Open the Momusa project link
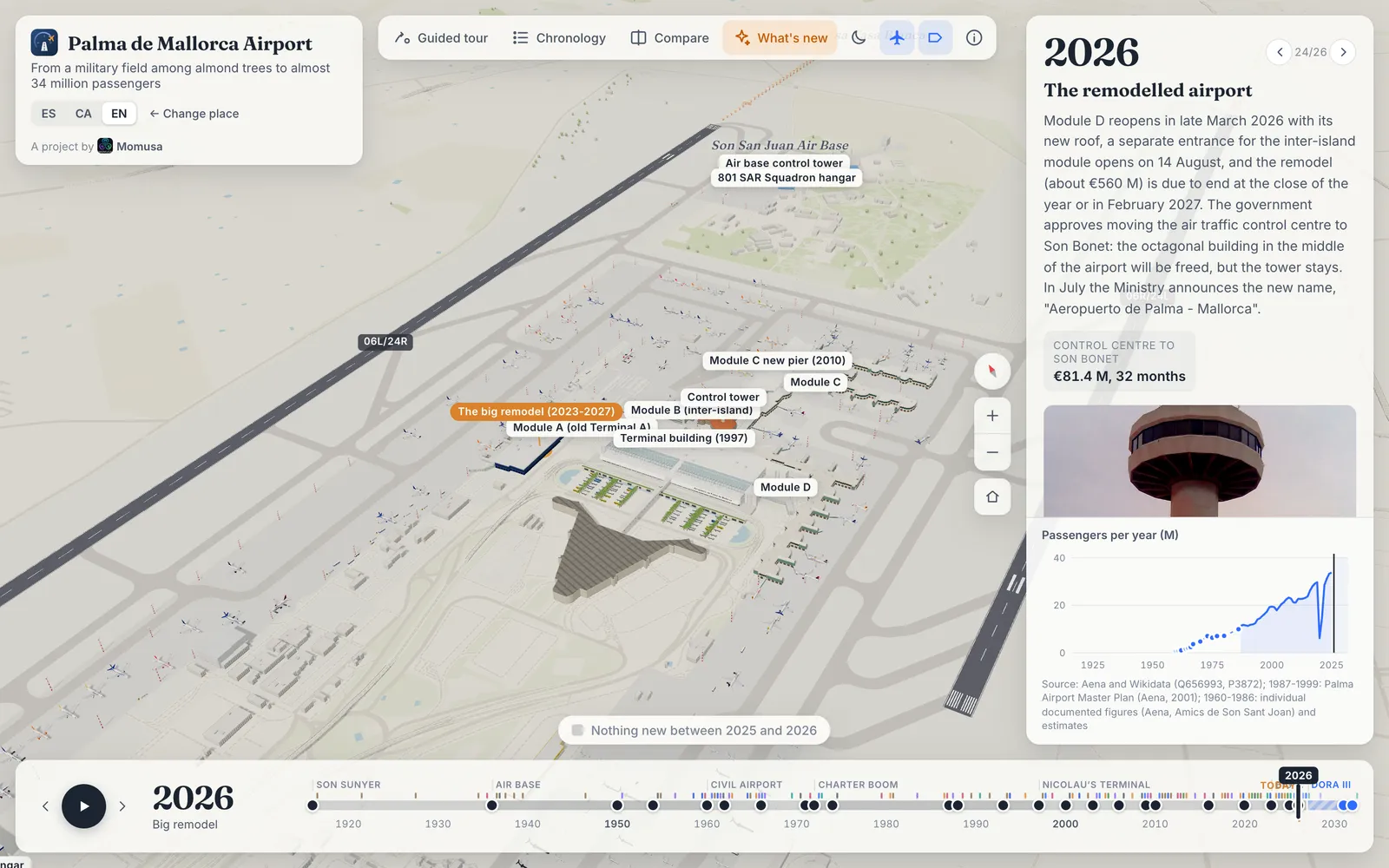The width and height of the screenshot is (1389, 868). (x=130, y=146)
